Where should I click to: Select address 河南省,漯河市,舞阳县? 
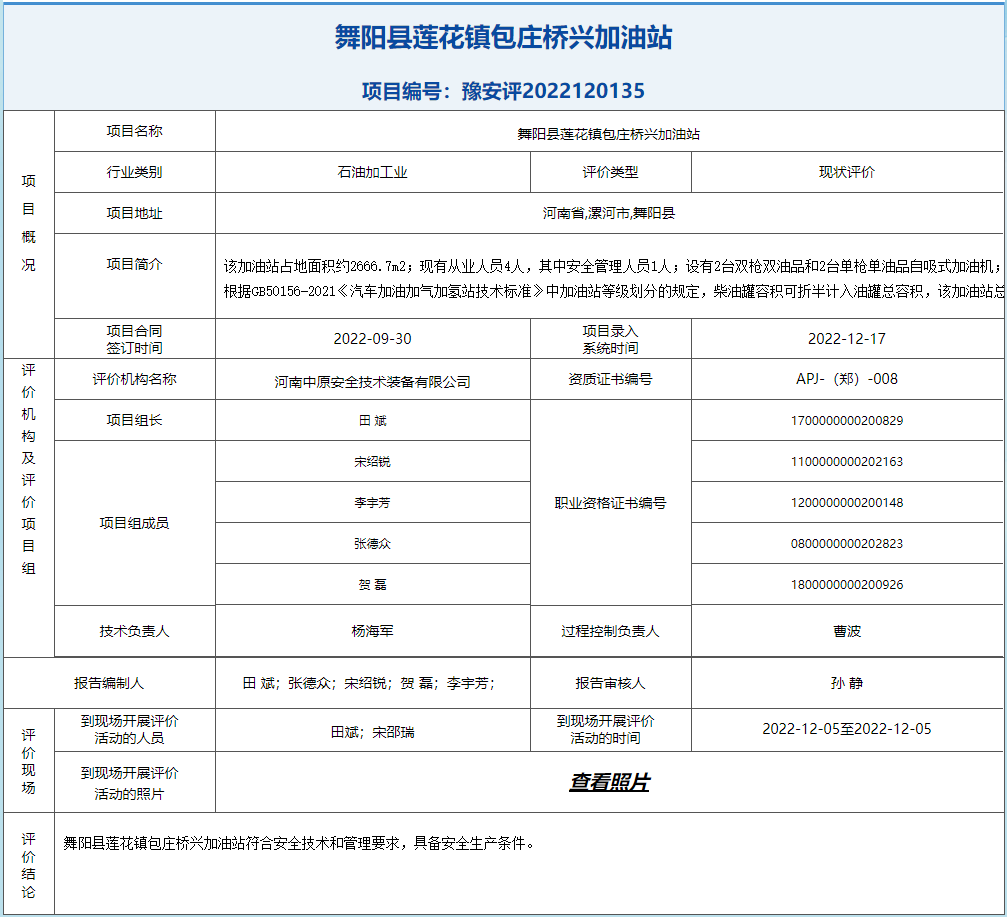[609, 213]
